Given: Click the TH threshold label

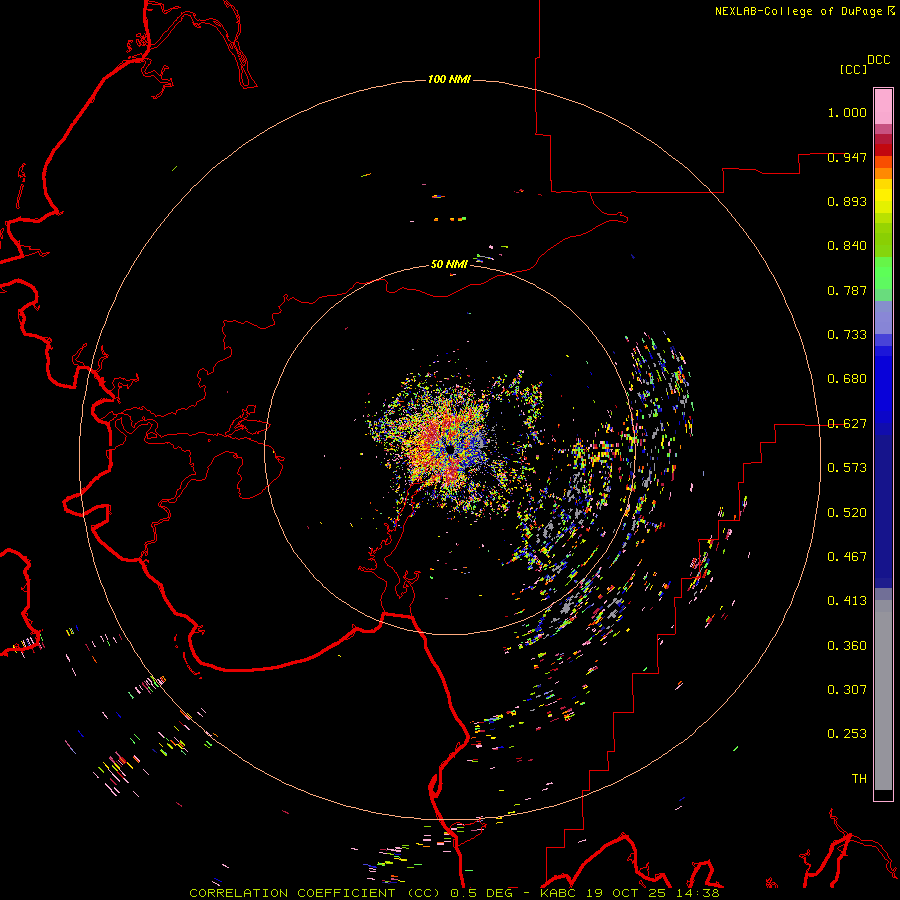Looking at the screenshot, I should click(859, 779).
